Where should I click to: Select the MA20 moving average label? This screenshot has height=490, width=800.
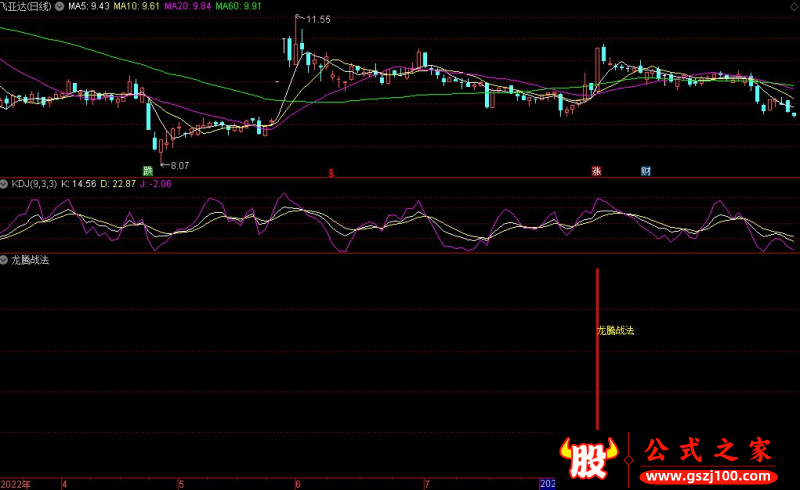tap(188, 6)
